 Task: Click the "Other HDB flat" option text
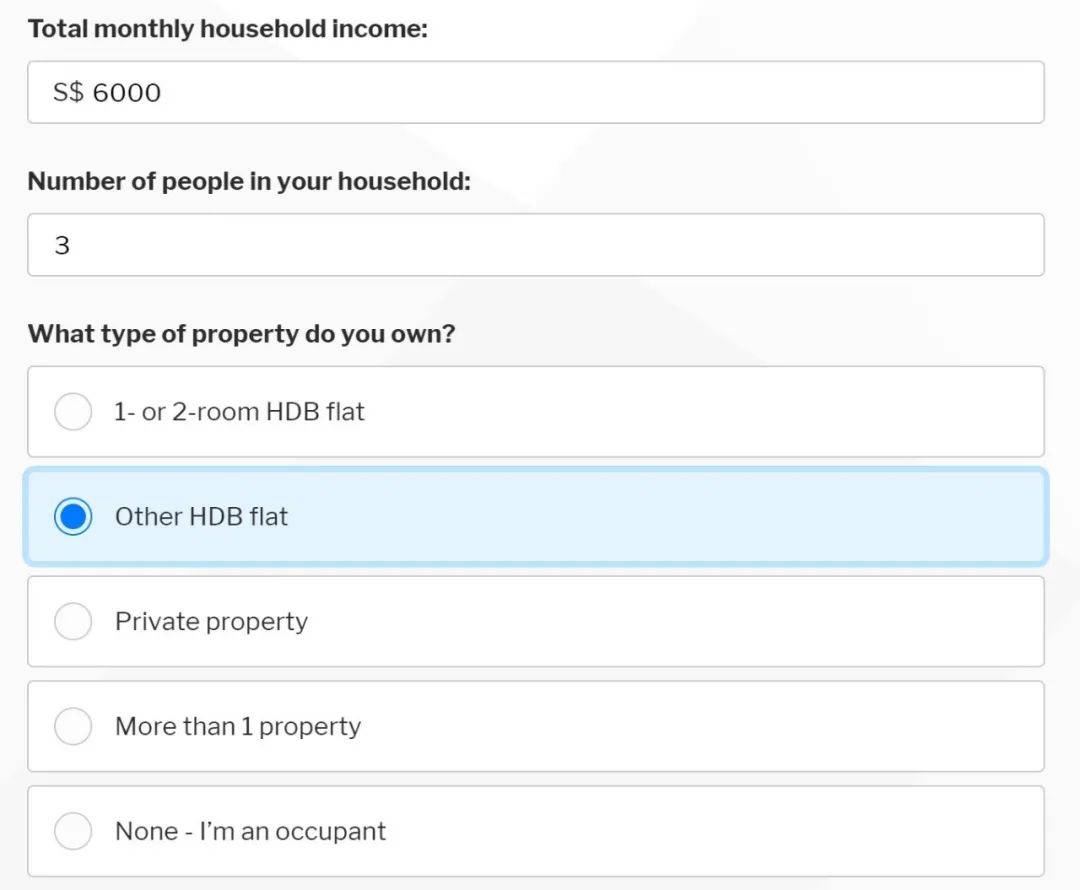click(201, 517)
